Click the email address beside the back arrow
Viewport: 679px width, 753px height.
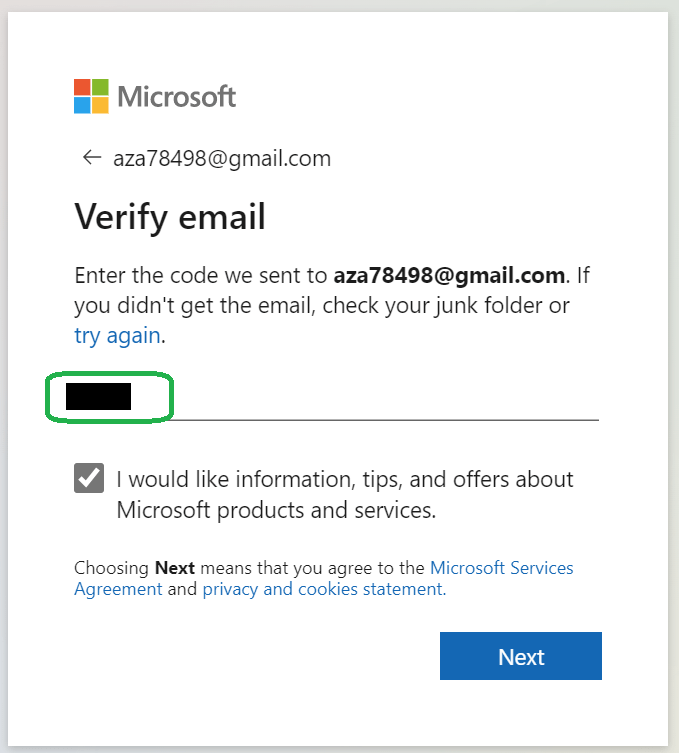[222, 158]
